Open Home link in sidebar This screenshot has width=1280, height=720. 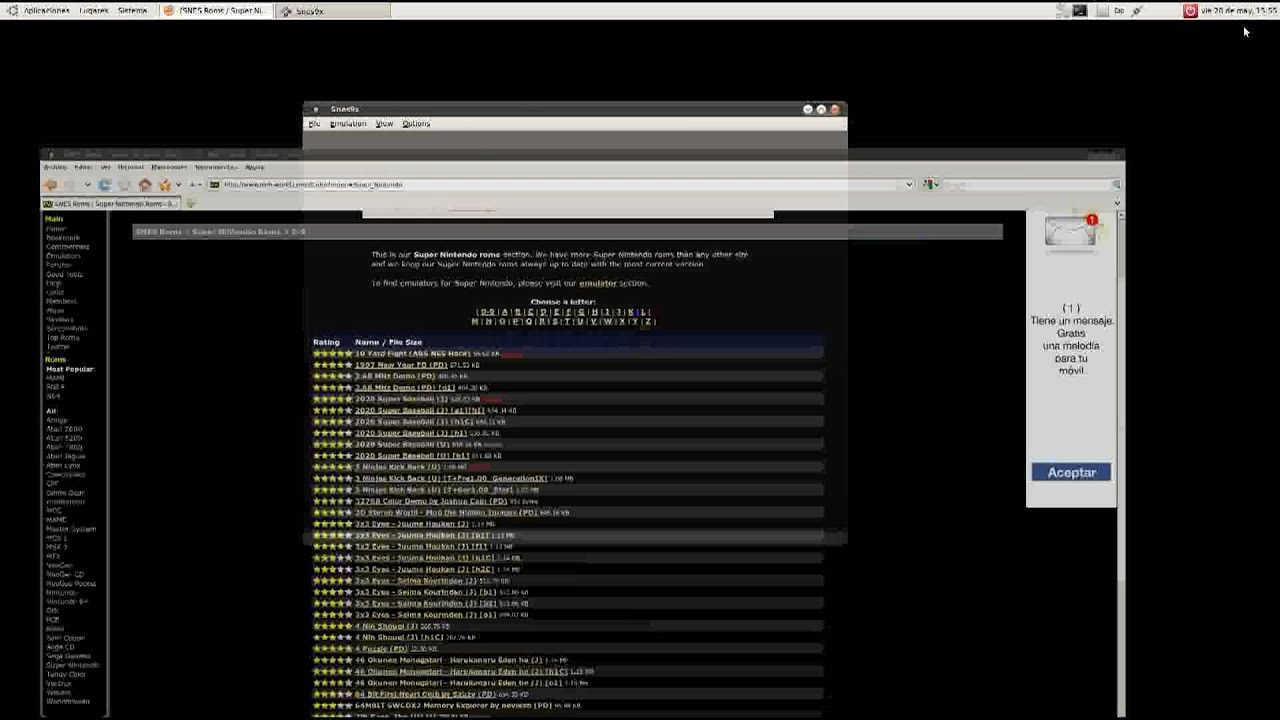(56, 228)
